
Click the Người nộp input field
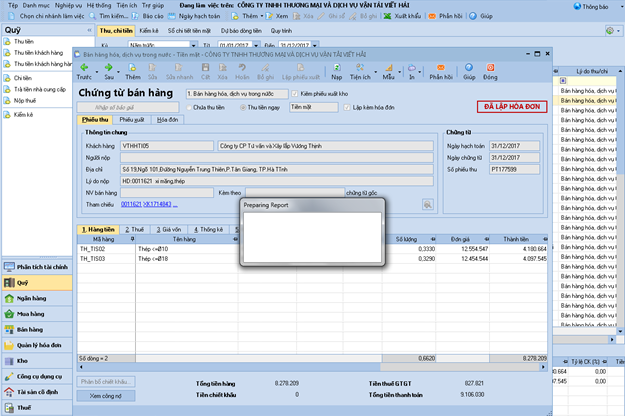tap(277, 158)
